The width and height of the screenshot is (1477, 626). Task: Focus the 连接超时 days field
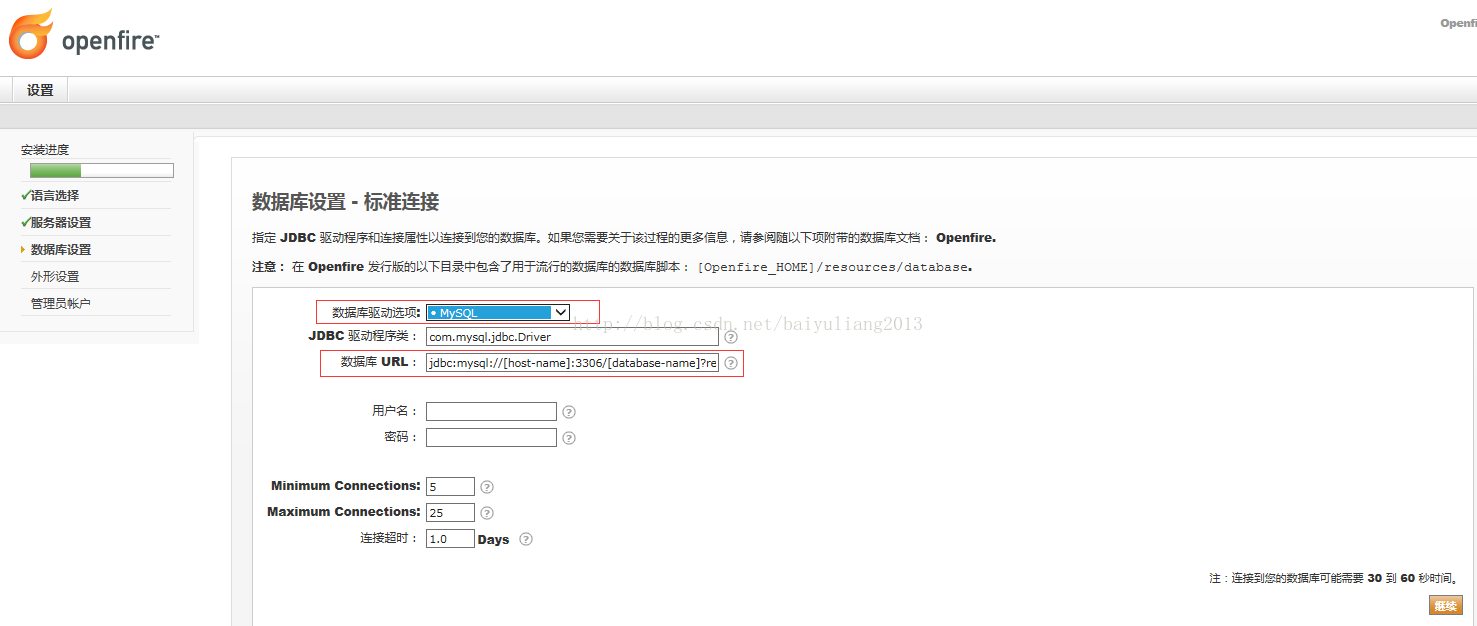450,538
